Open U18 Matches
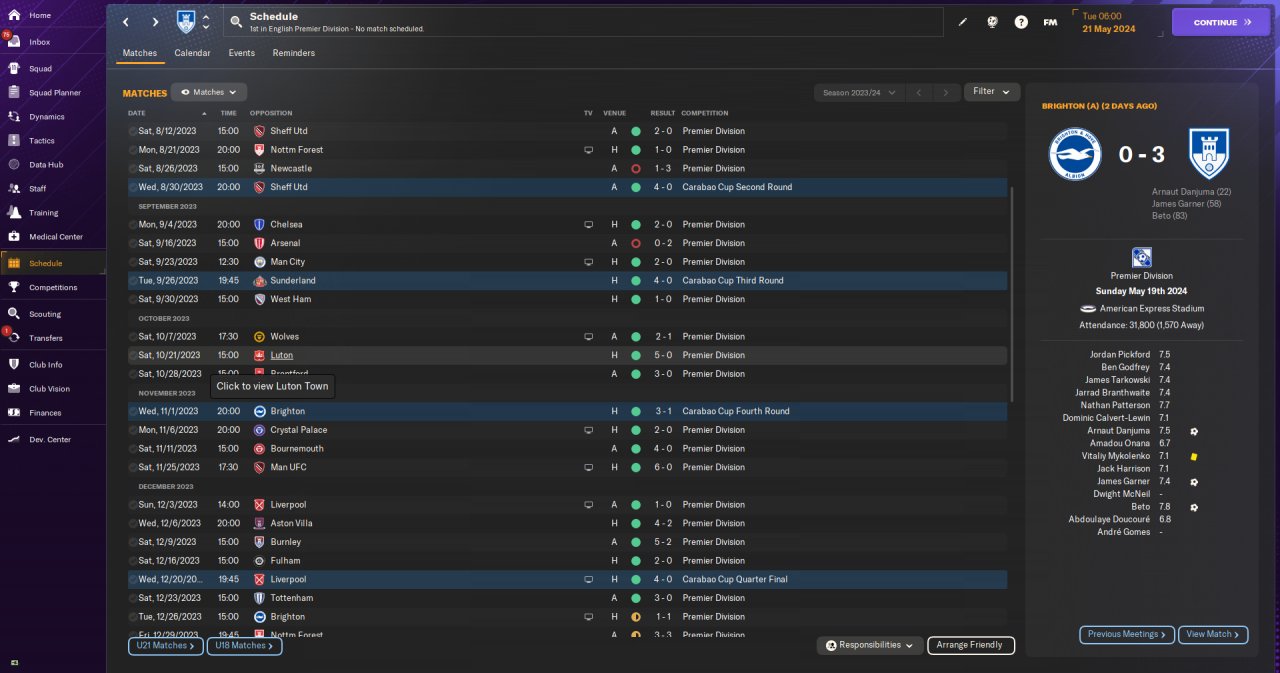 pos(245,646)
